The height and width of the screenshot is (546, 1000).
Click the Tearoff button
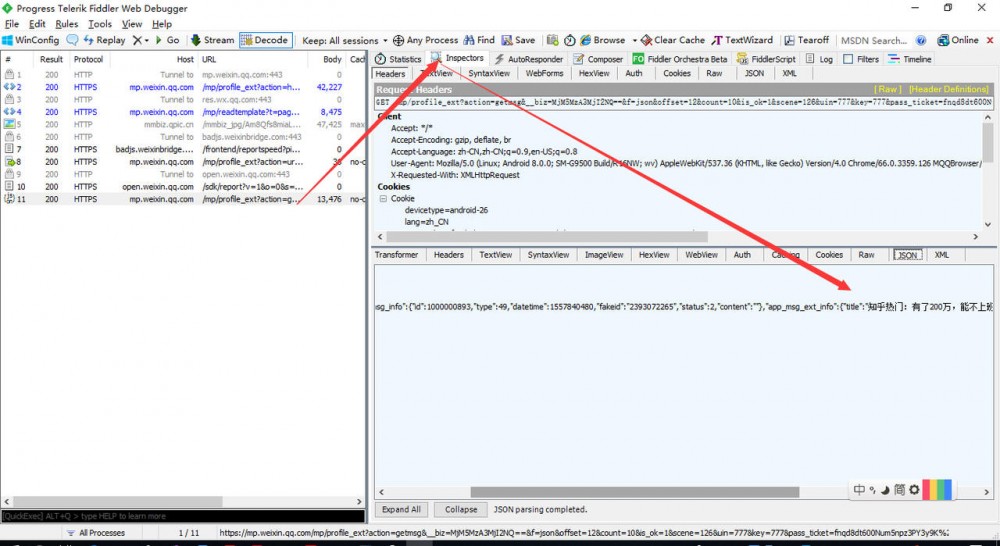(x=807, y=40)
